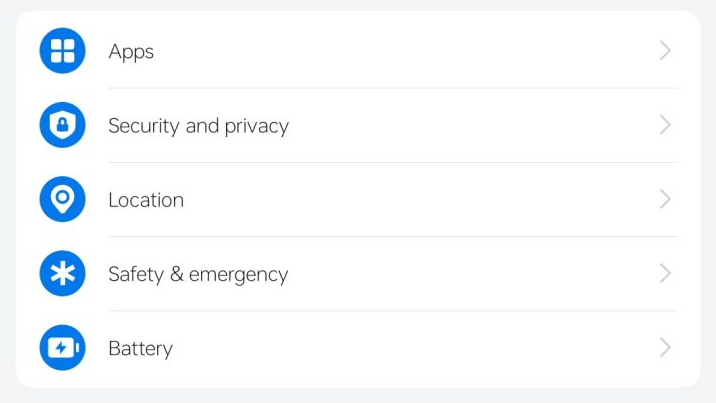
Task: Select the Safety & emergency text
Action: click(x=198, y=275)
